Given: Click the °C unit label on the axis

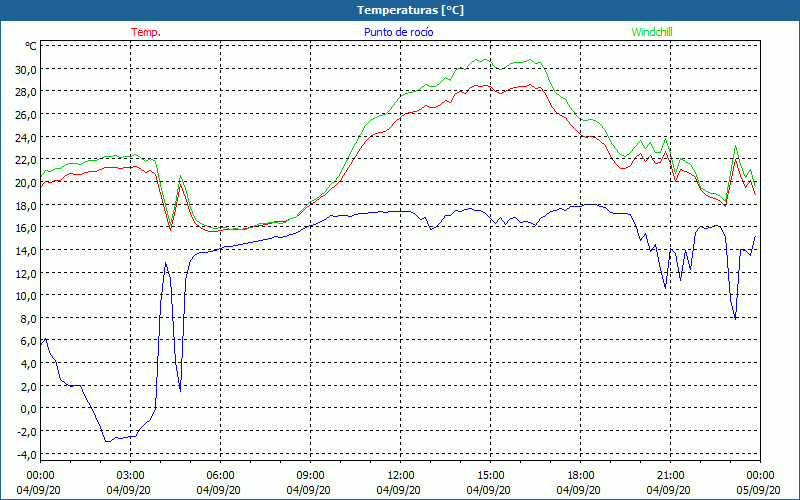Looking at the screenshot, I should (x=31, y=46).
